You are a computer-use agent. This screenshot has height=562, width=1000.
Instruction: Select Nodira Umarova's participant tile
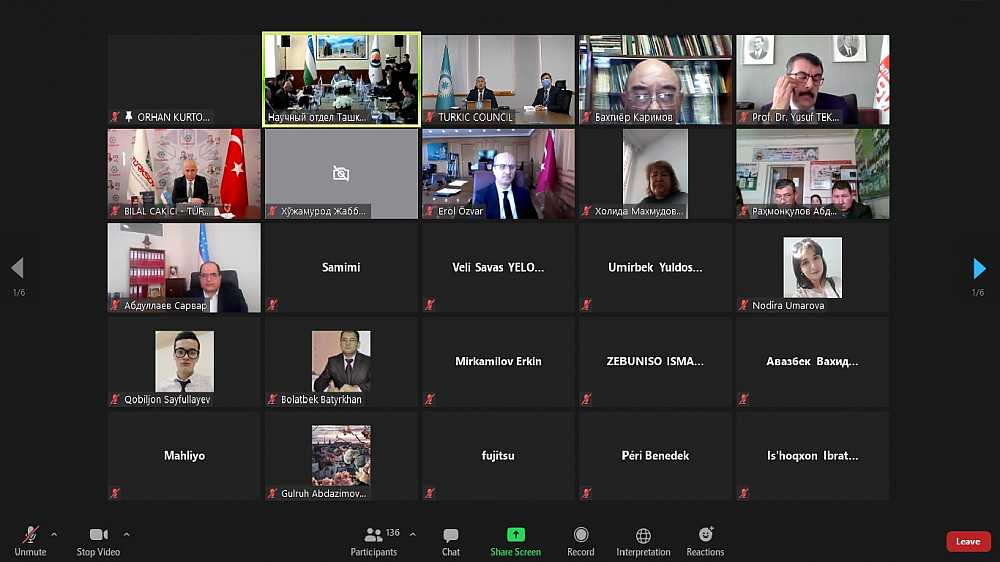pos(812,268)
